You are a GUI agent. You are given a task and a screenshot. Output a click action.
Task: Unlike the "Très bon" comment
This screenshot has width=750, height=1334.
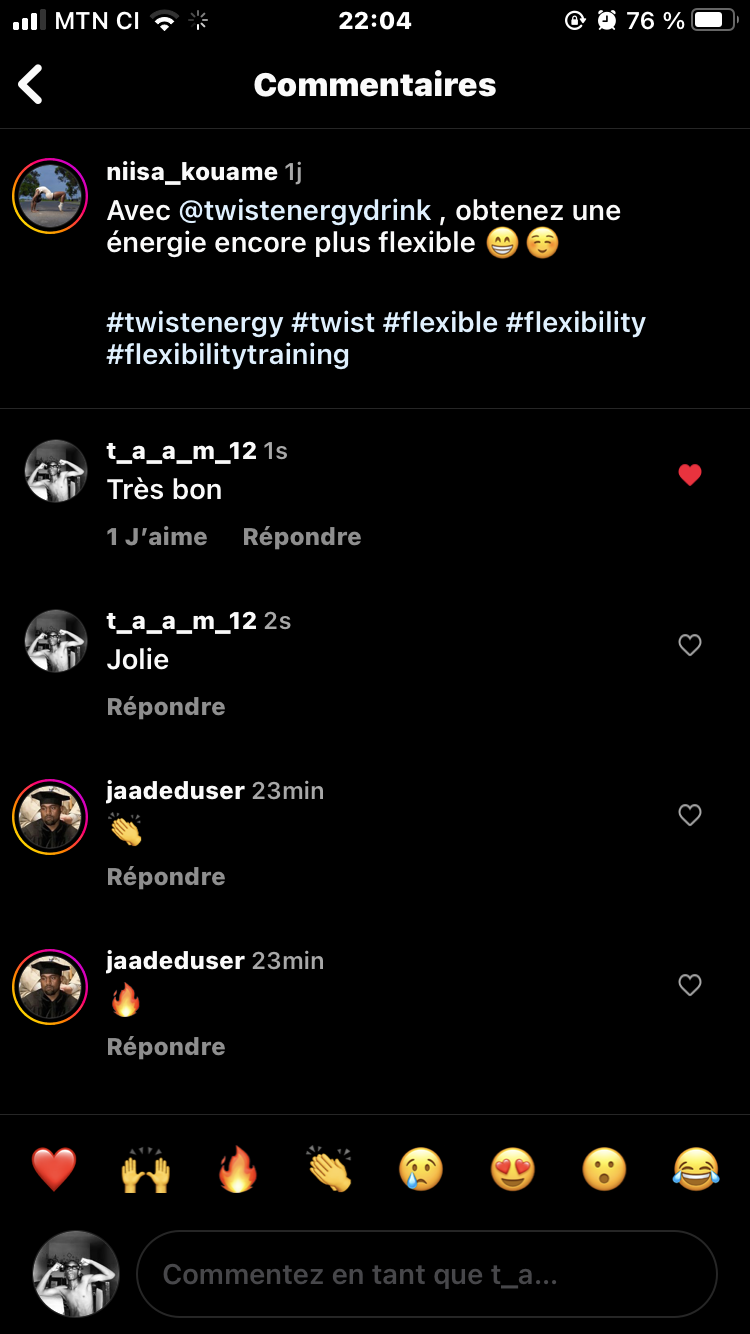pos(690,476)
